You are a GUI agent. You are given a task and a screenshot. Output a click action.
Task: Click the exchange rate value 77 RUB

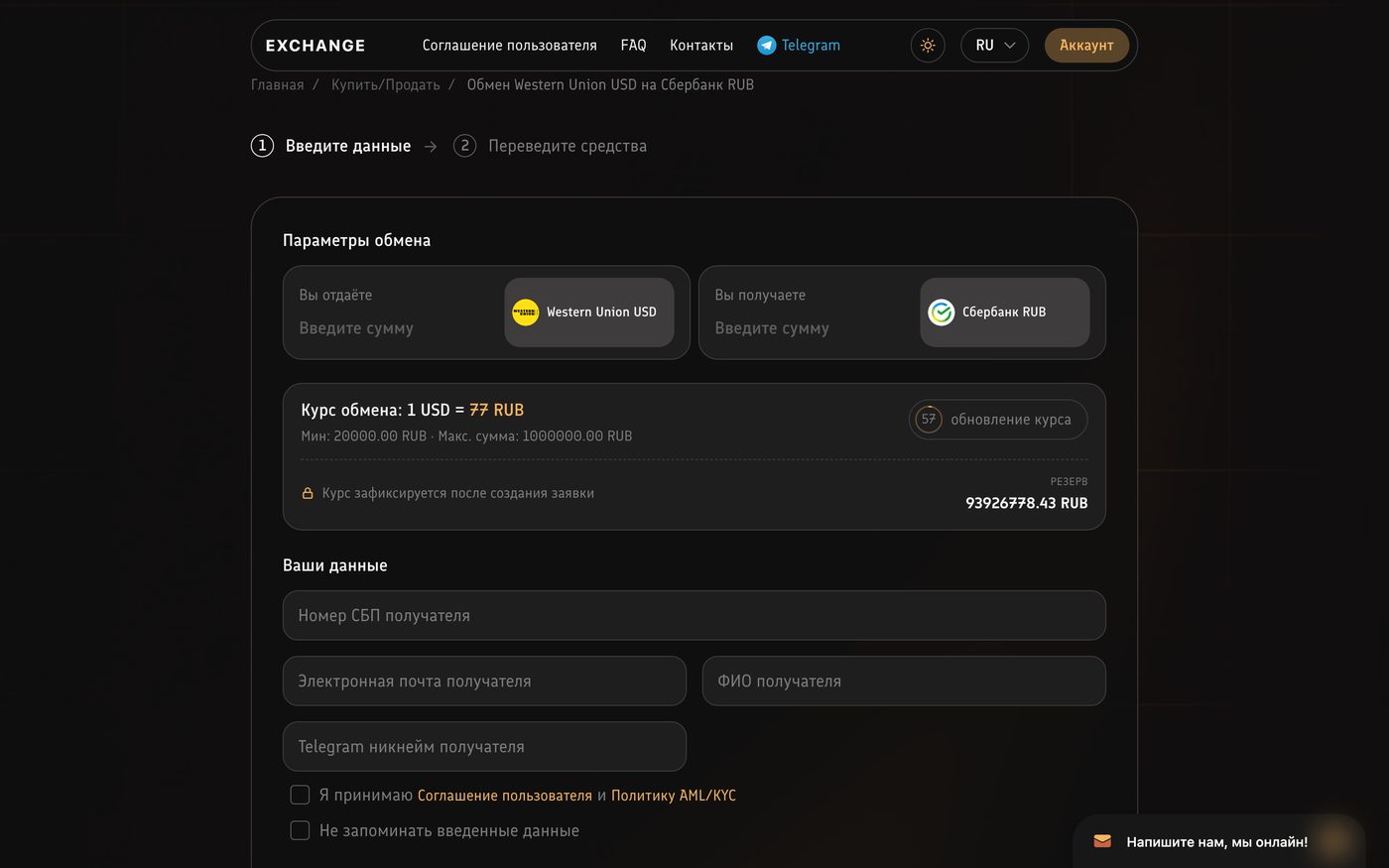(496, 410)
